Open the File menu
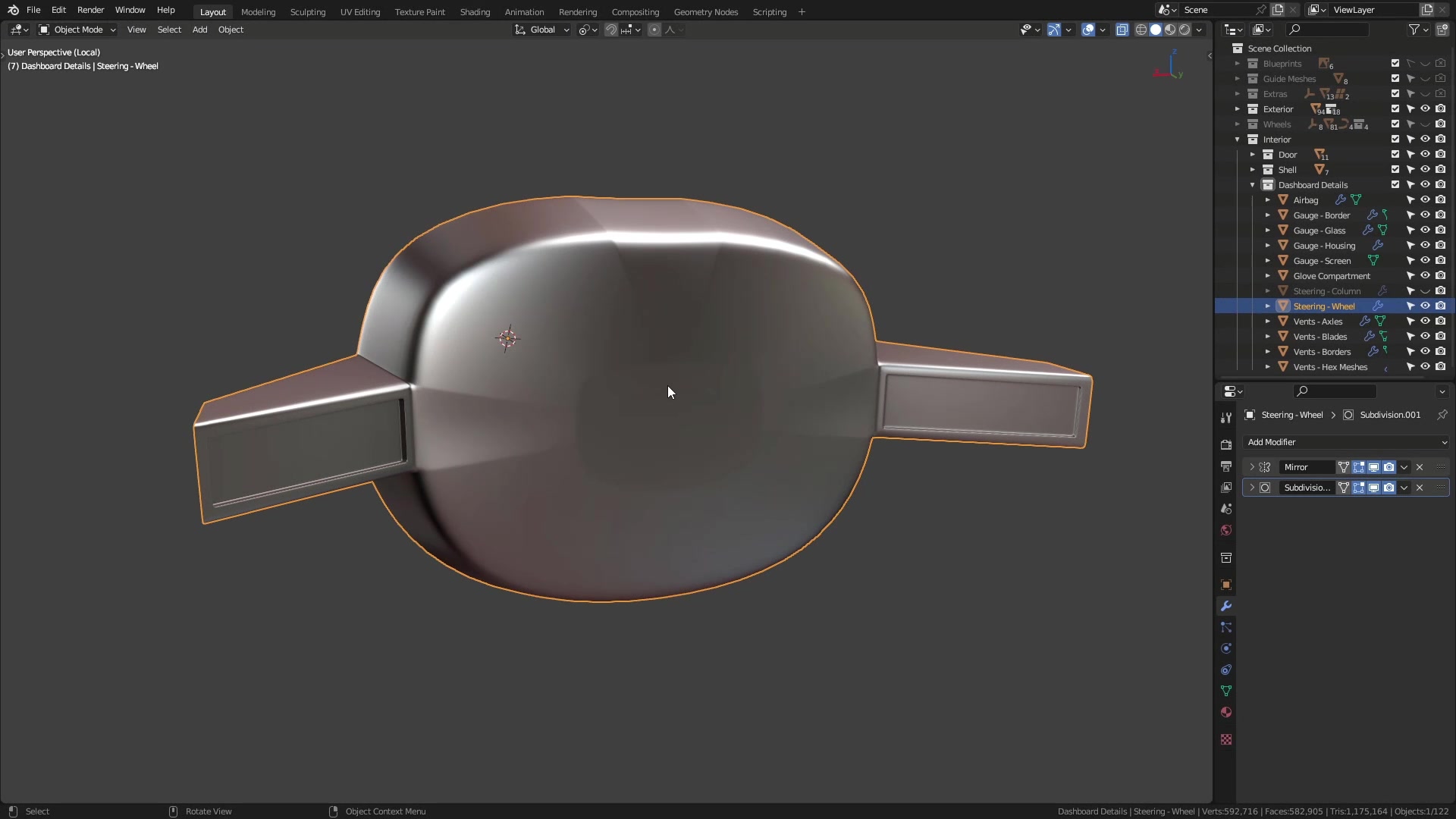Screen dimensions: 1456x819 (33, 10)
